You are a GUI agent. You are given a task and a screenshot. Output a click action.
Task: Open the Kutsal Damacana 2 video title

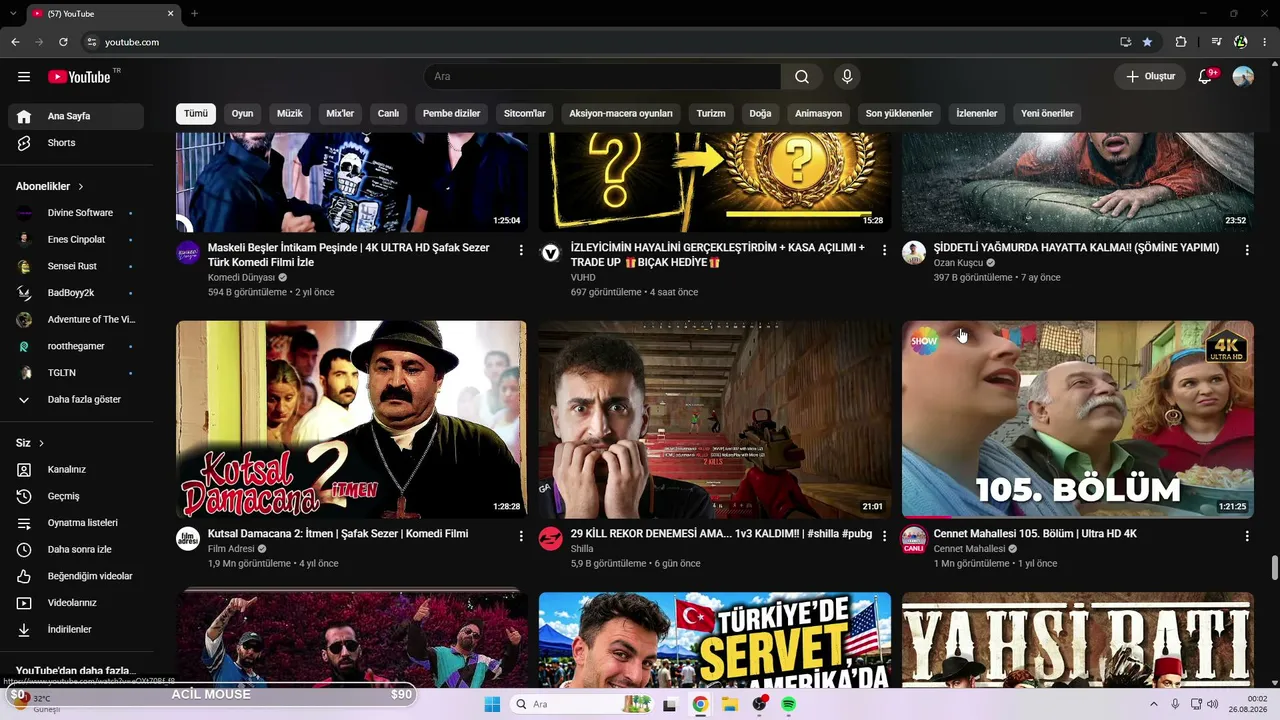click(338, 534)
